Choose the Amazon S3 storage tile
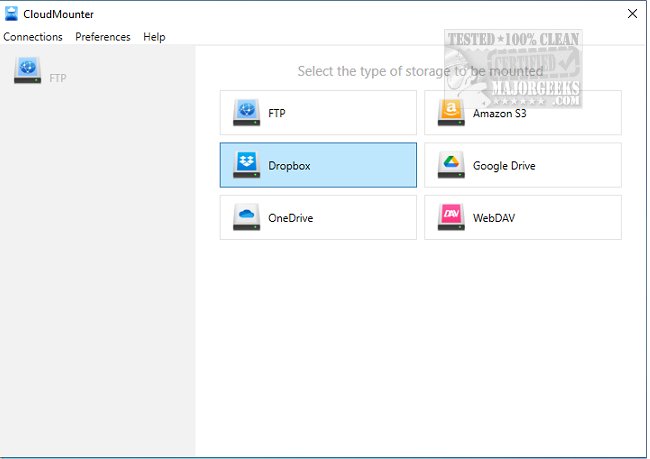This screenshot has height=459, width=650. pos(522,112)
